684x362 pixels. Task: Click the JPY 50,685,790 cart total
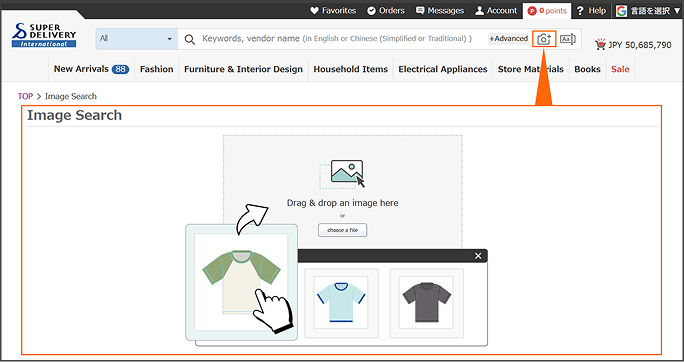[x=640, y=44]
